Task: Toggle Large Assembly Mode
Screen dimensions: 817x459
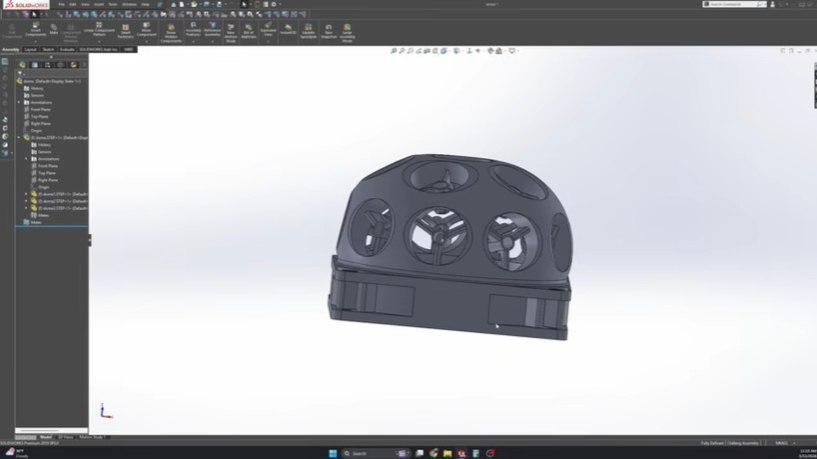Action: [x=347, y=33]
